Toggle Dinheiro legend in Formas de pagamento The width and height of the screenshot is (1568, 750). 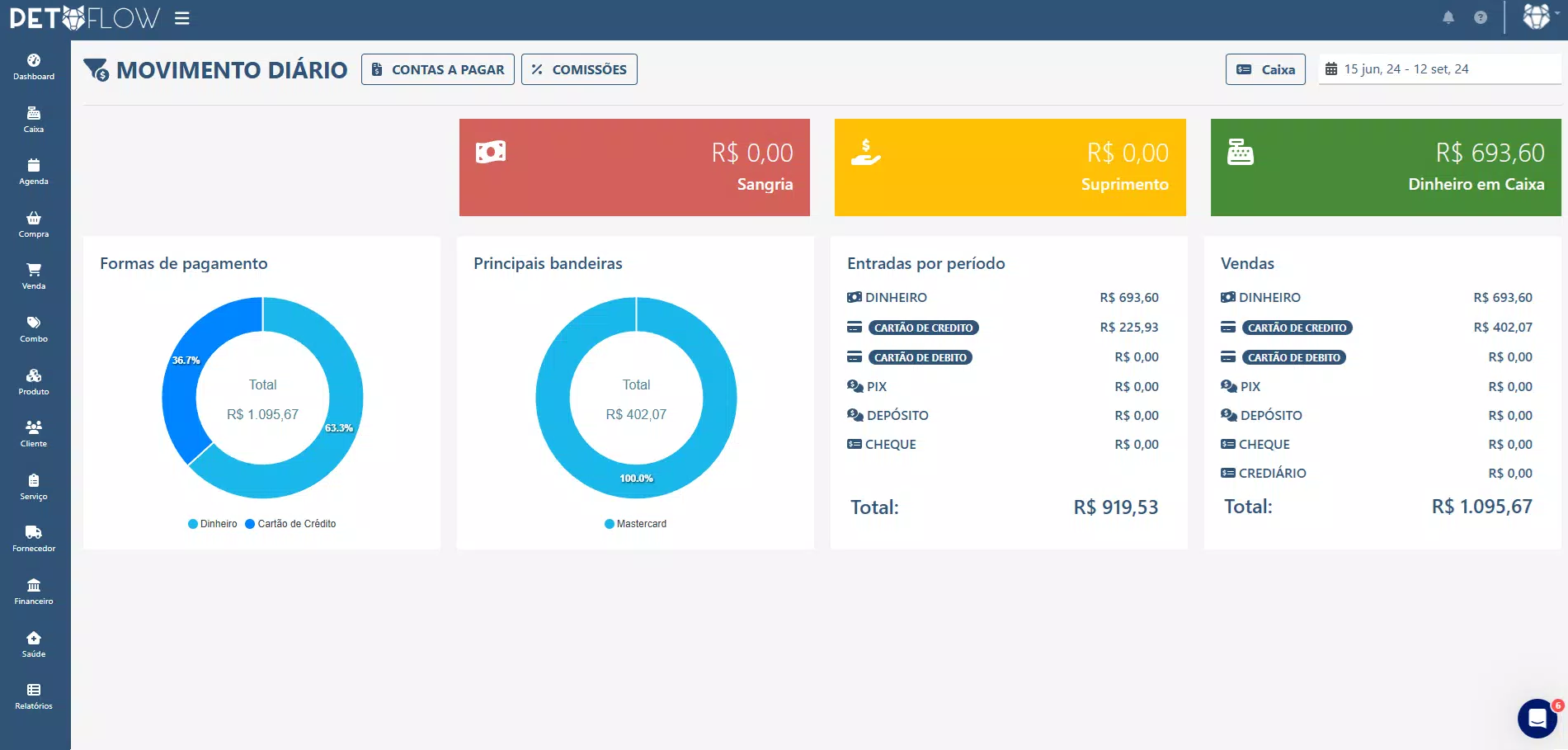click(213, 524)
